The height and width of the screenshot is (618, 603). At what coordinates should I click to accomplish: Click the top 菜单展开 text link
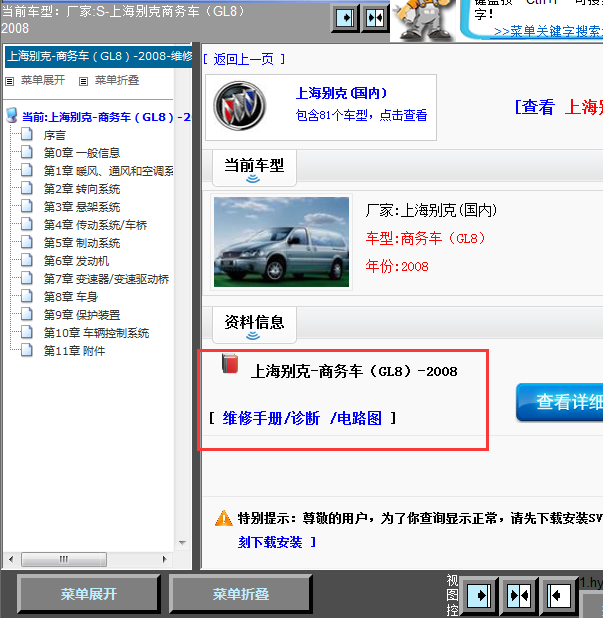[43, 80]
